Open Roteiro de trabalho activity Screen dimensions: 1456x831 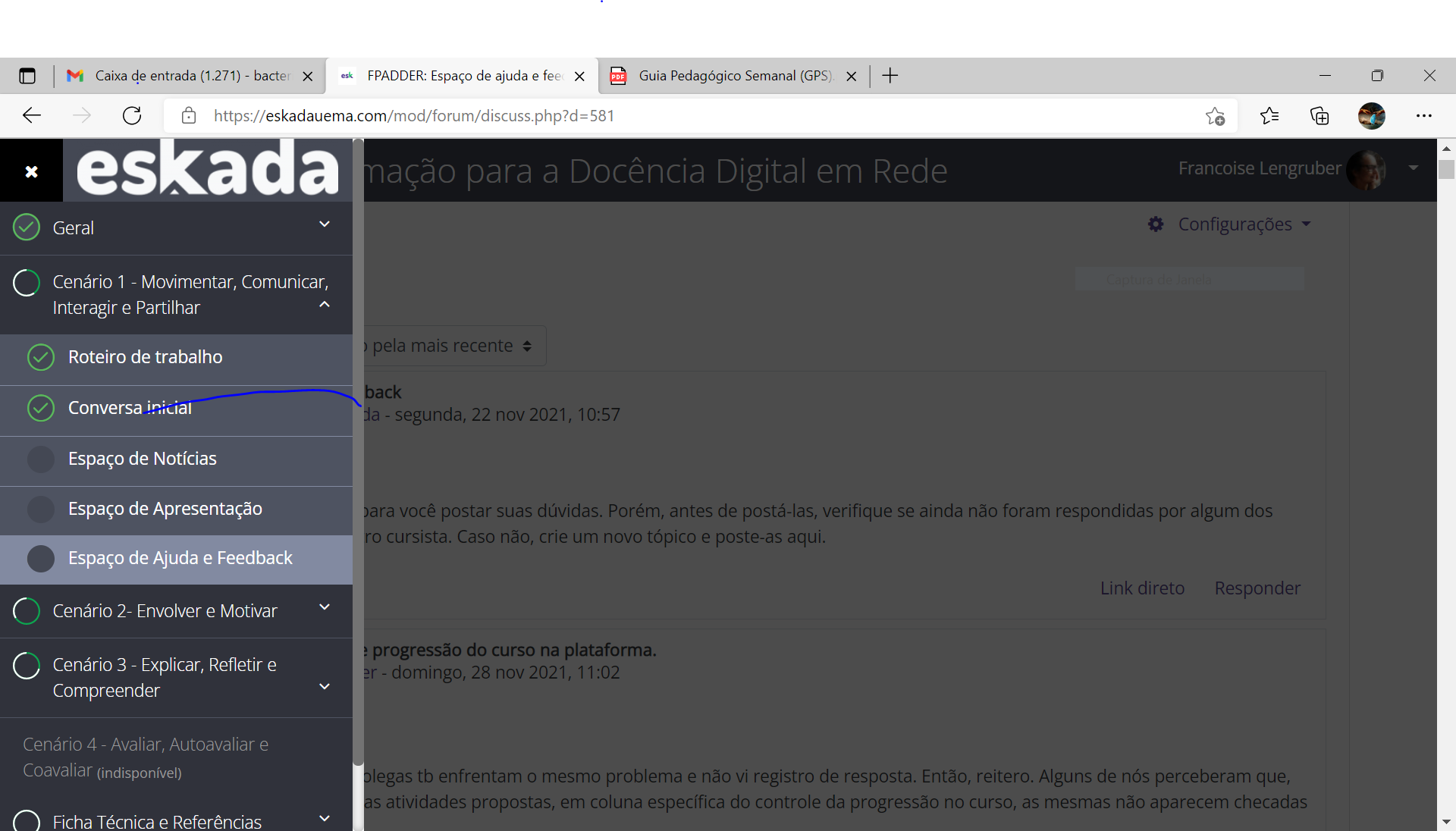145,357
